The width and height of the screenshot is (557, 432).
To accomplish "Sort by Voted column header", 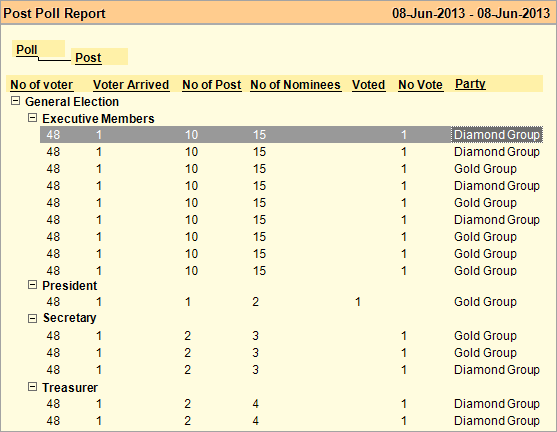I will 369,85.
